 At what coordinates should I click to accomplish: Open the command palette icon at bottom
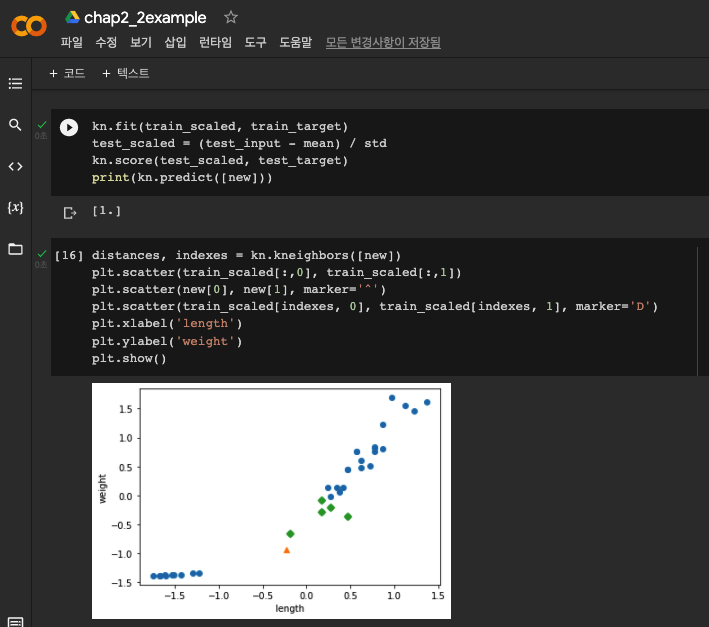15,622
